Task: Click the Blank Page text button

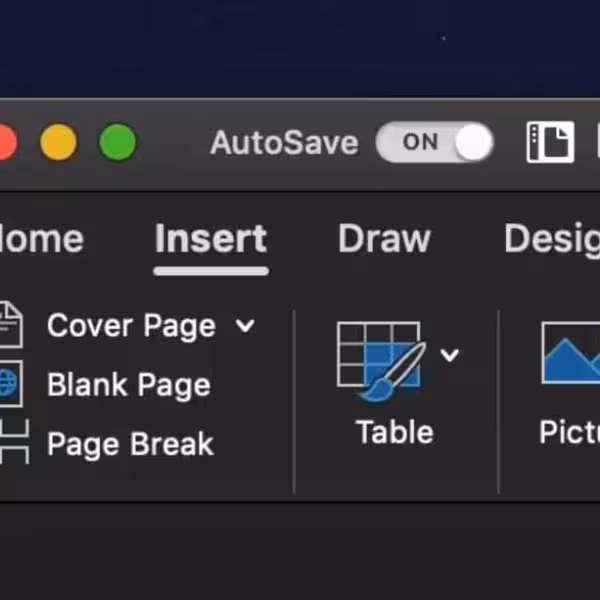Action: click(129, 385)
